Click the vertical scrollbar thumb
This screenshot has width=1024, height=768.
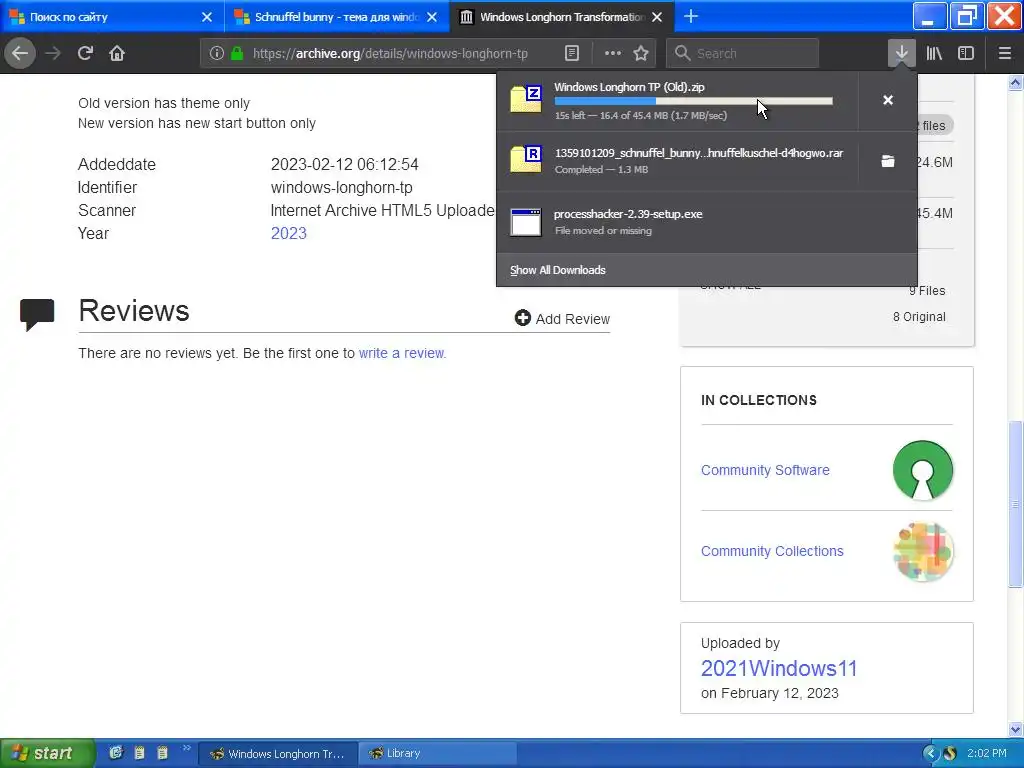click(1015, 504)
